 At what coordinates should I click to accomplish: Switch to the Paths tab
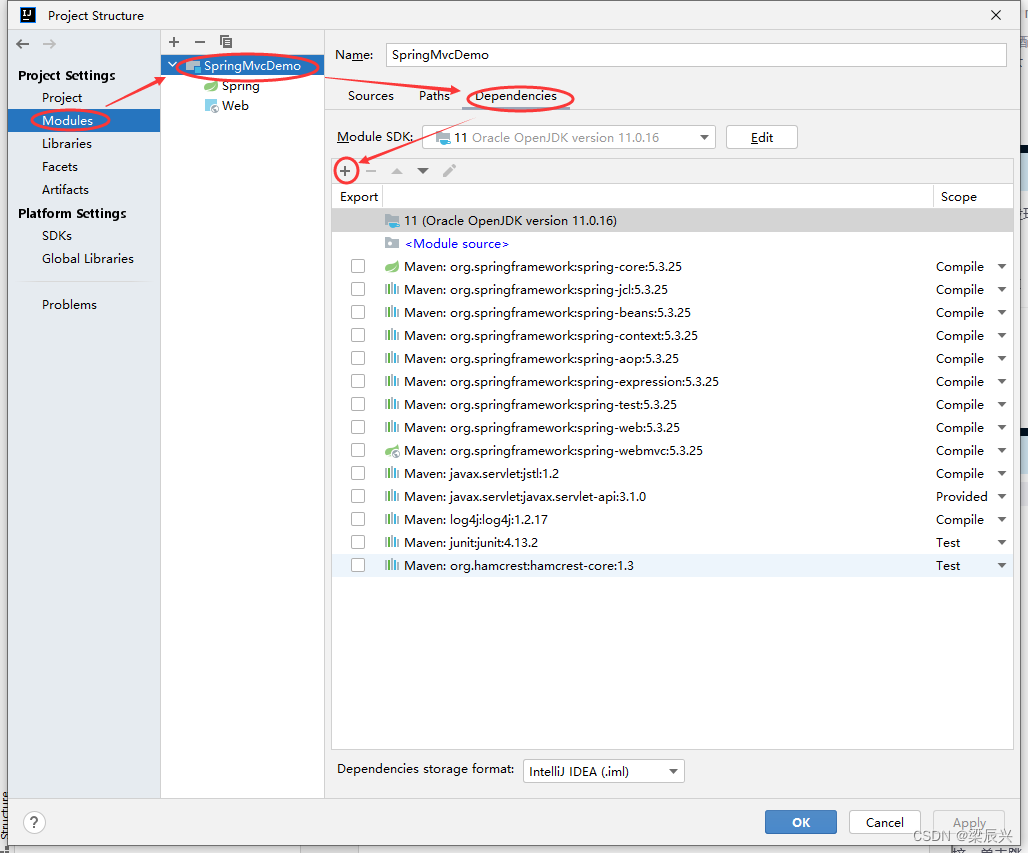click(x=434, y=96)
